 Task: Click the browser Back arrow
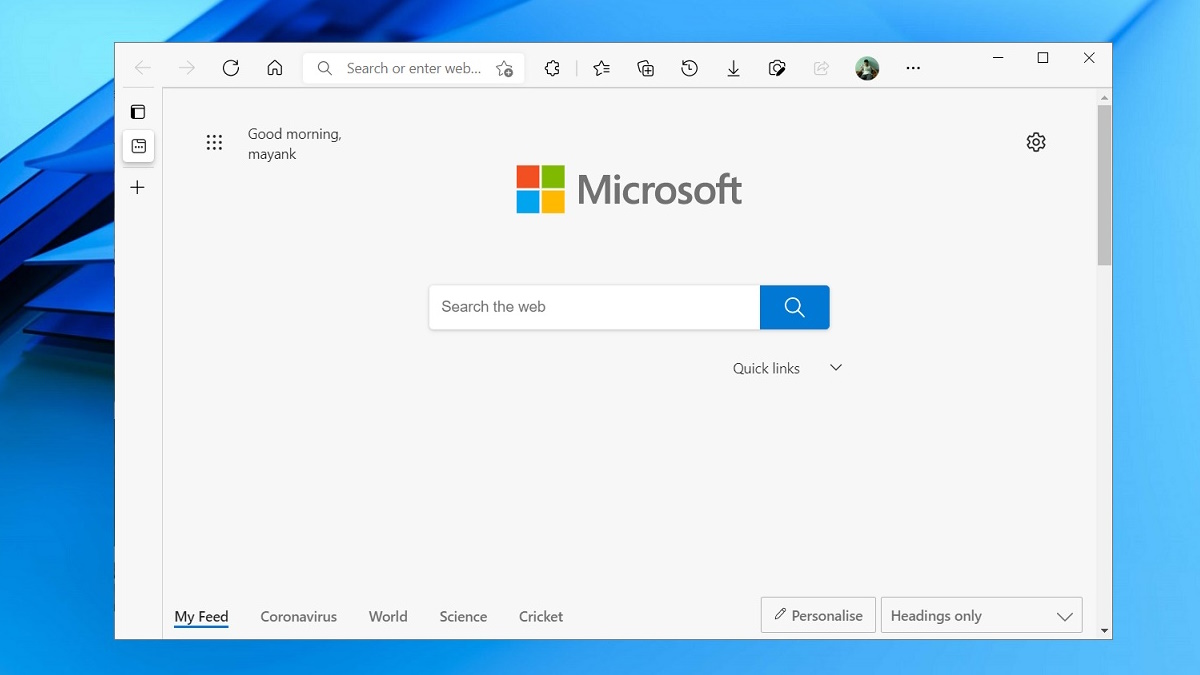click(x=143, y=68)
